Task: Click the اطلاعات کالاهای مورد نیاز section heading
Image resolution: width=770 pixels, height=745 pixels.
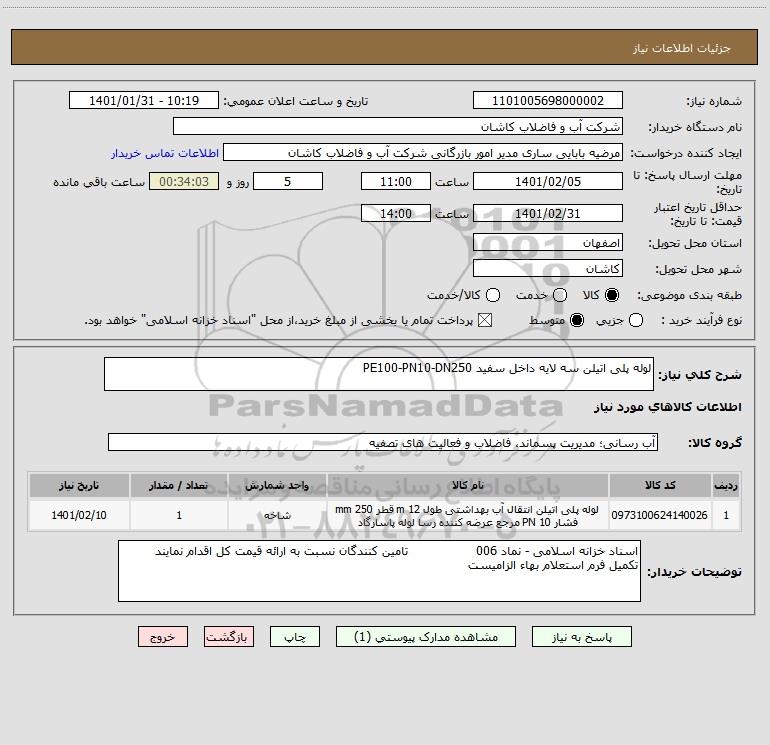Action: [x=668, y=407]
